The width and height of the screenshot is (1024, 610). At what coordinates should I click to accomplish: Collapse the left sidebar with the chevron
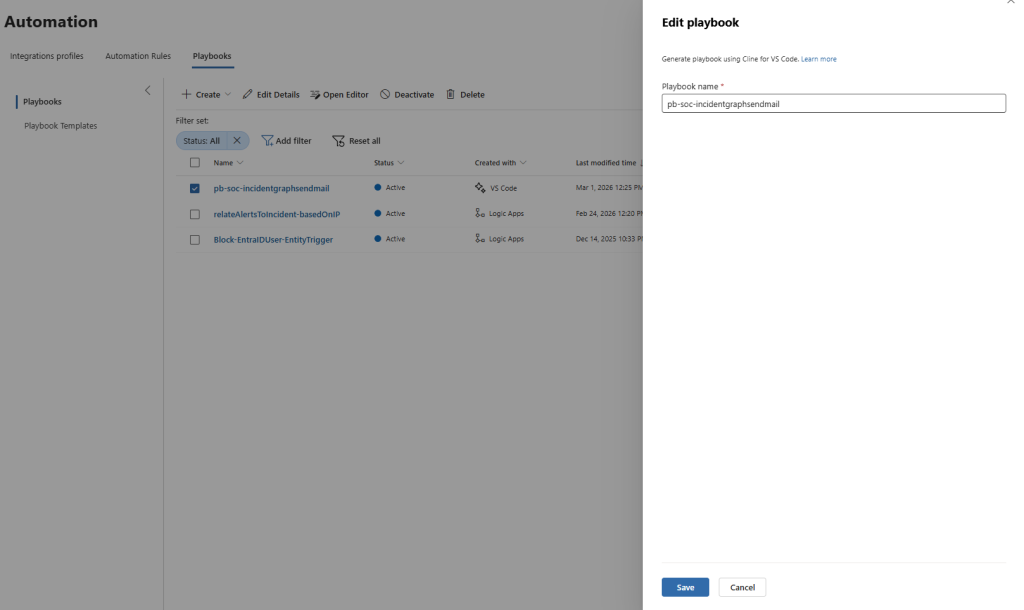148,91
